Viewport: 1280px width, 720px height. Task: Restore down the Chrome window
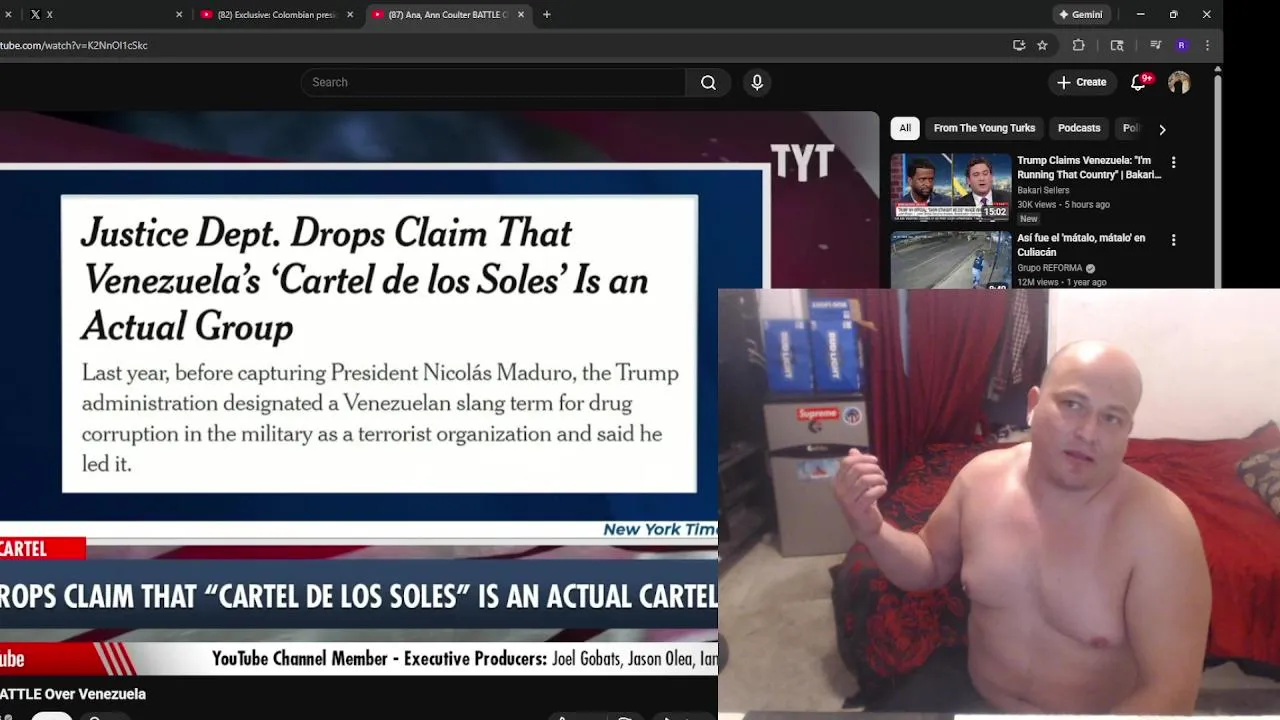coord(1173,14)
